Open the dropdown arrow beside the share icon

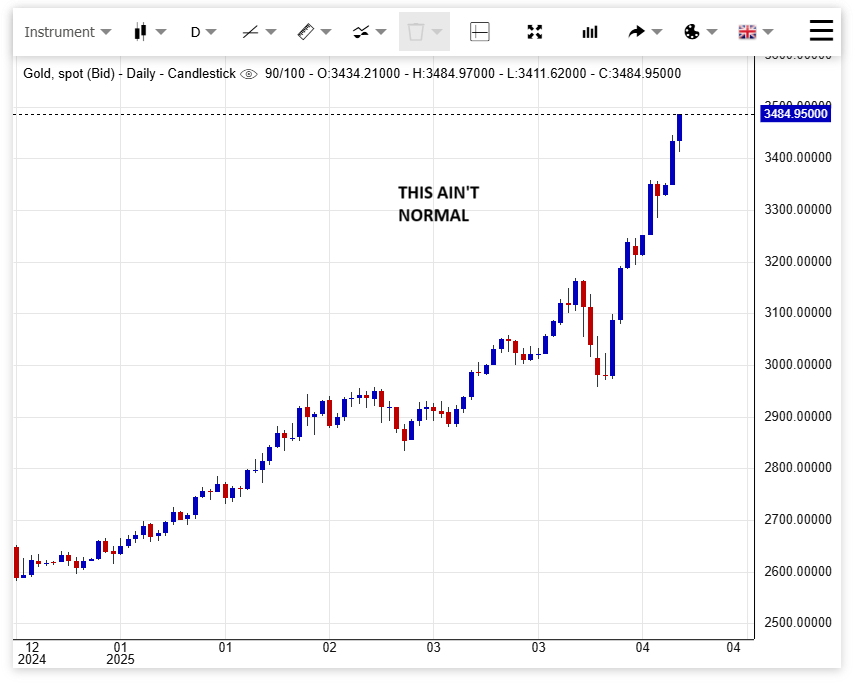pyautogui.click(x=657, y=32)
